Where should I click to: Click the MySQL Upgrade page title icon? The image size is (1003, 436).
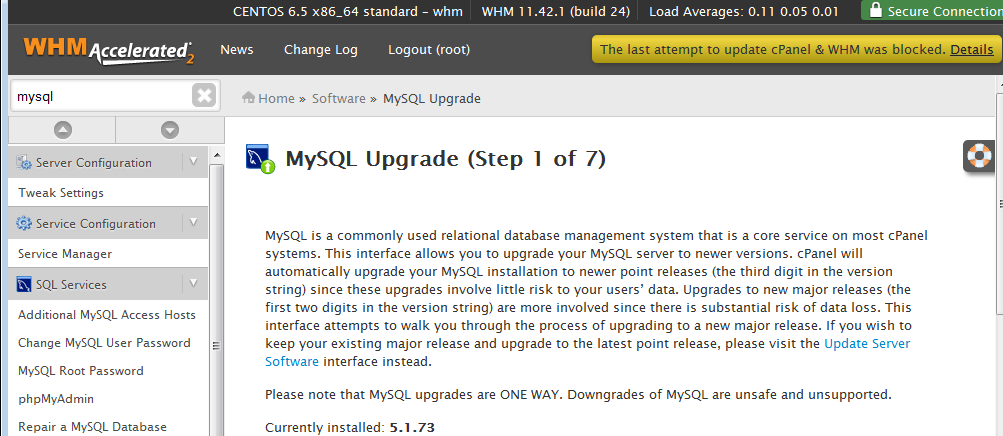pyautogui.click(x=260, y=159)
